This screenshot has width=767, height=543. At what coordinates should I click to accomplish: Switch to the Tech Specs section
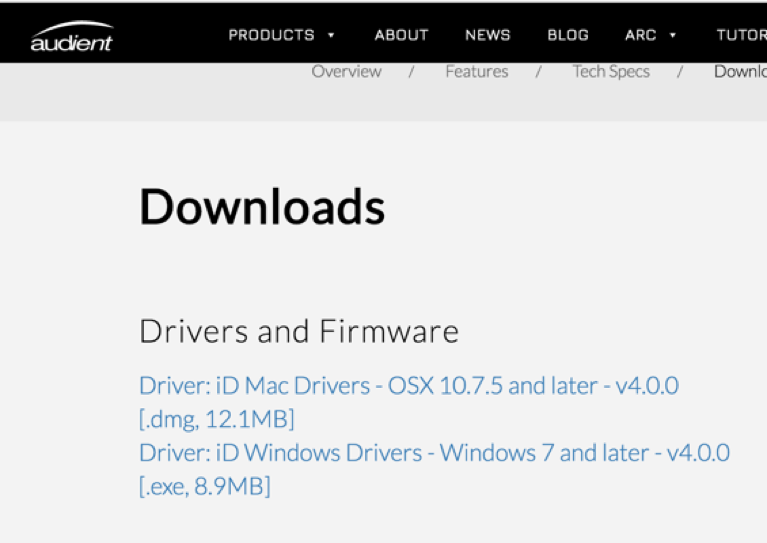611,72
